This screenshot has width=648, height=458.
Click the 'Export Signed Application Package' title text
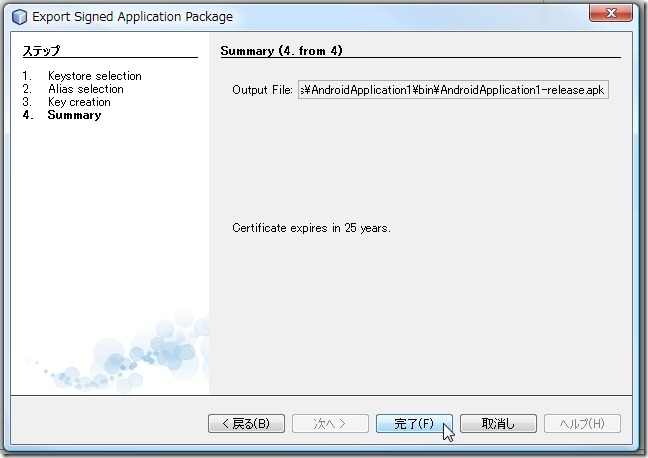click(132, 17)
